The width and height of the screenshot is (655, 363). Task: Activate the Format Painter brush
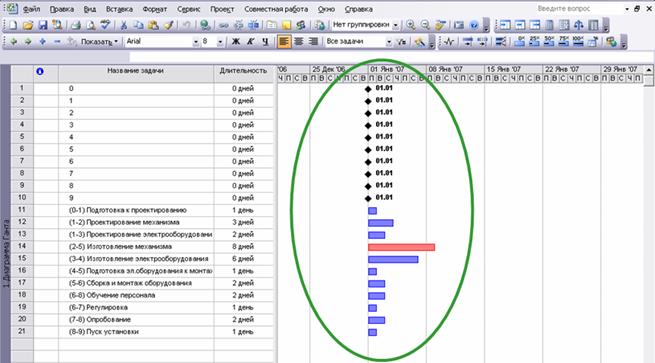(x=168, y=25)
